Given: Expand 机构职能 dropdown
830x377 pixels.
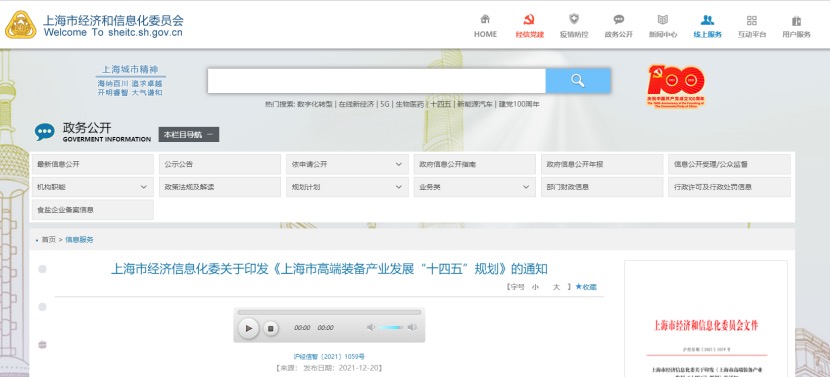Looking at the screenshot, I should (143, 187).
